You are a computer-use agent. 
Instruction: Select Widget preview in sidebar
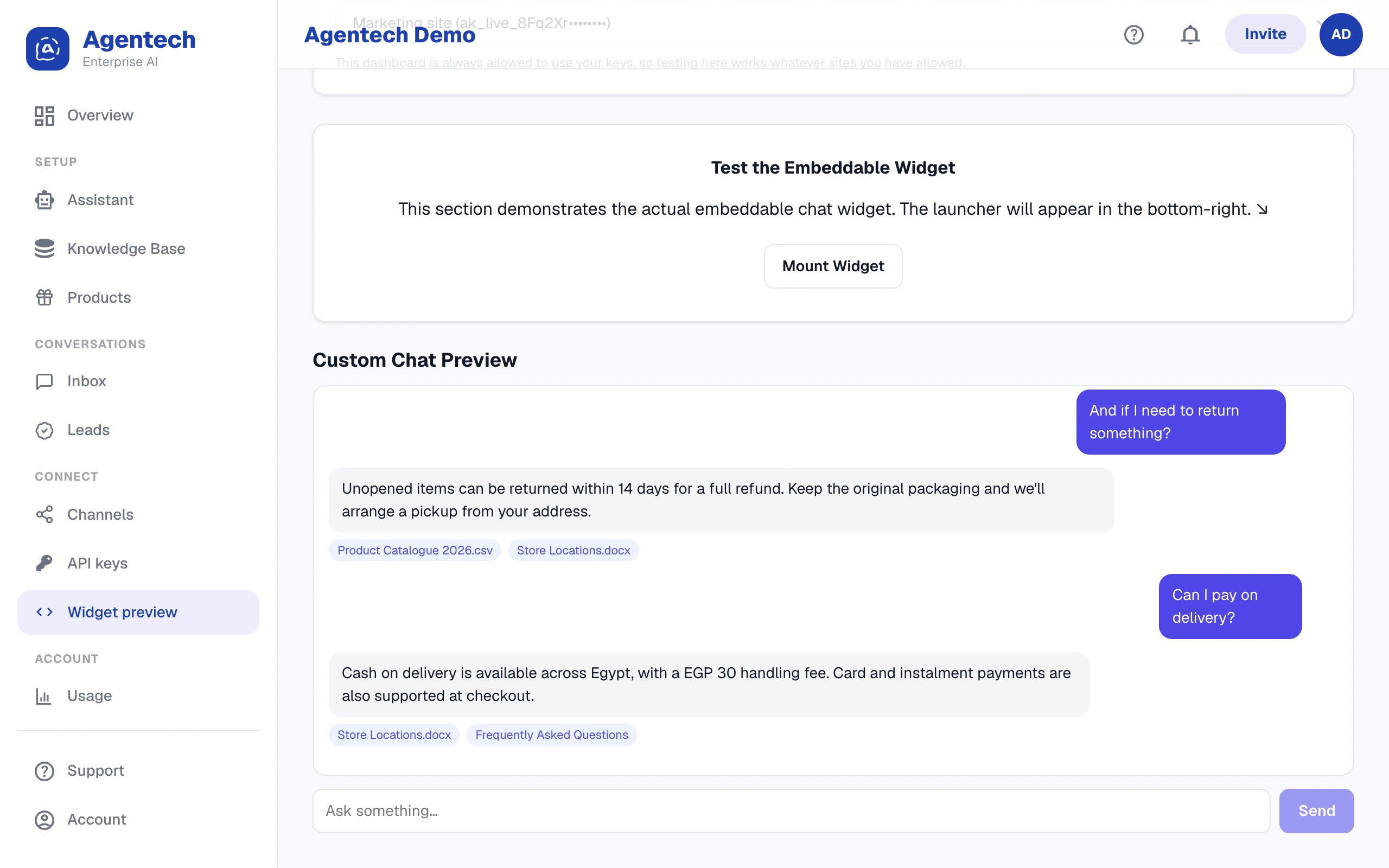(138, 612)
